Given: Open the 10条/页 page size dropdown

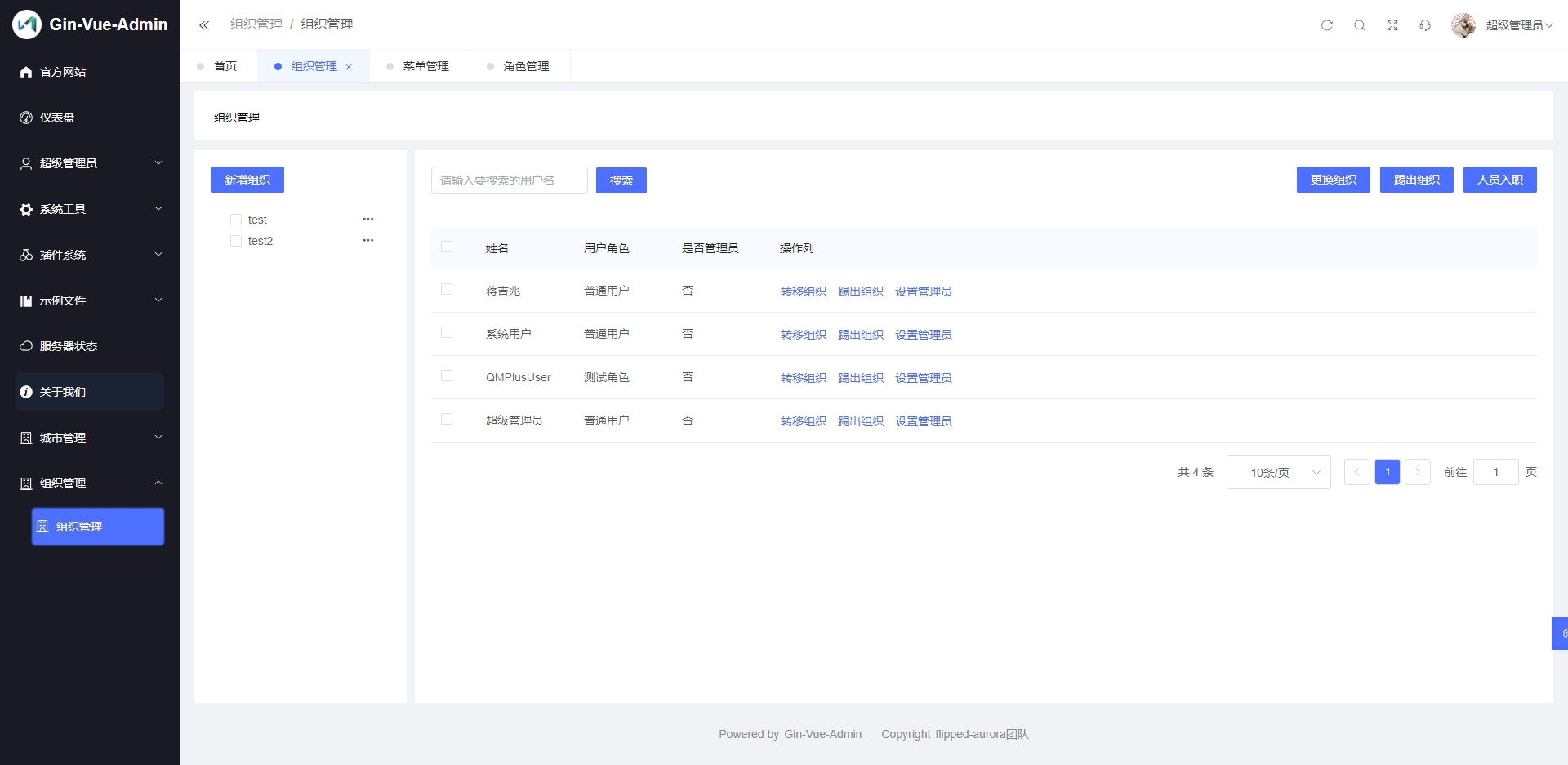Looking at the screenshot, I should click(1279, 472).
